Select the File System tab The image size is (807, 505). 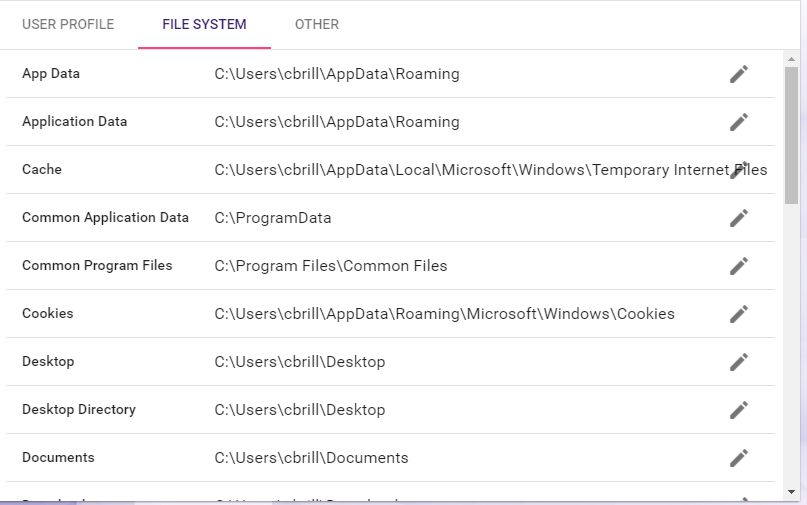[x=204, y=25]
